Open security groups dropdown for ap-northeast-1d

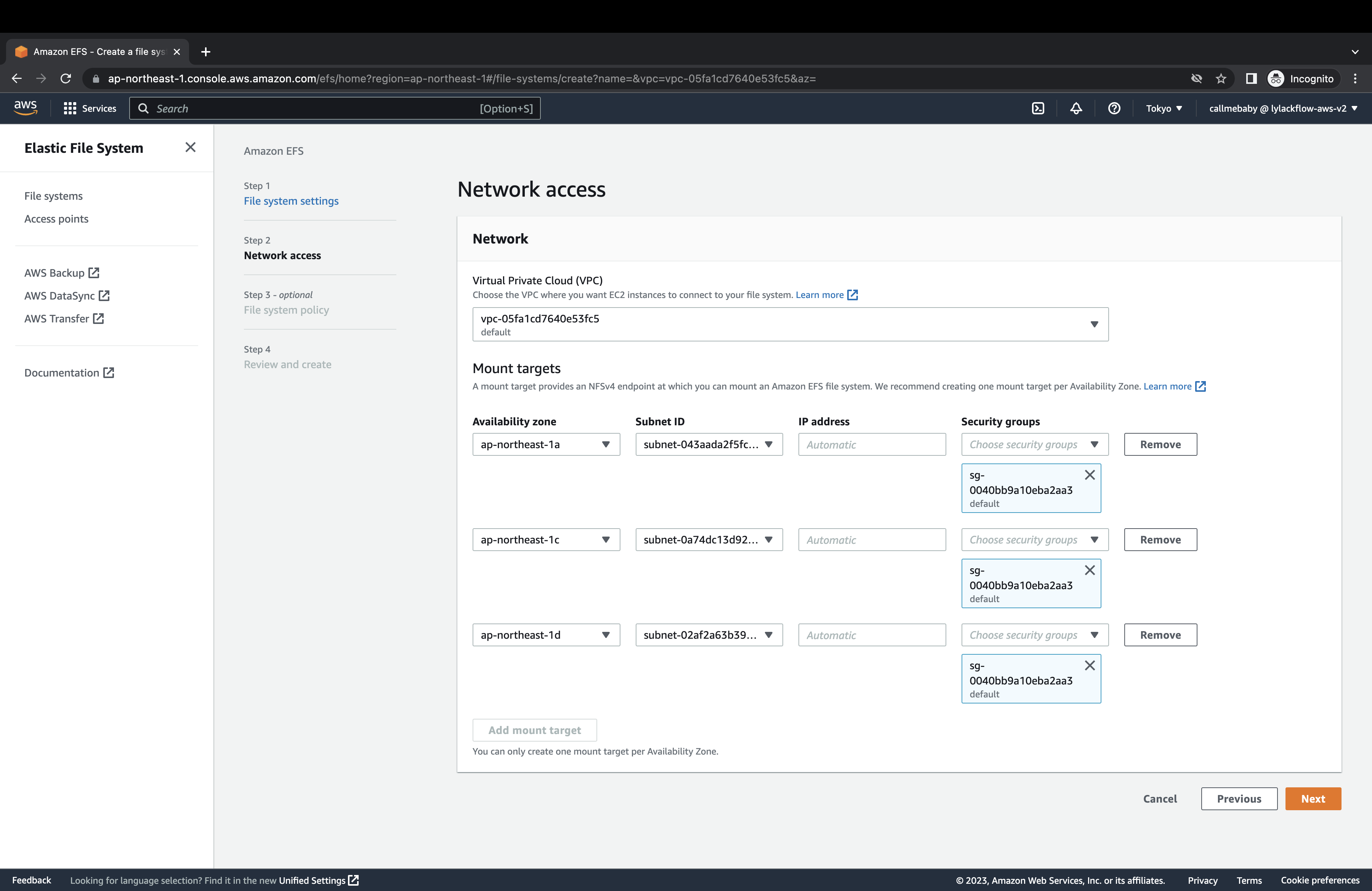1035,635
